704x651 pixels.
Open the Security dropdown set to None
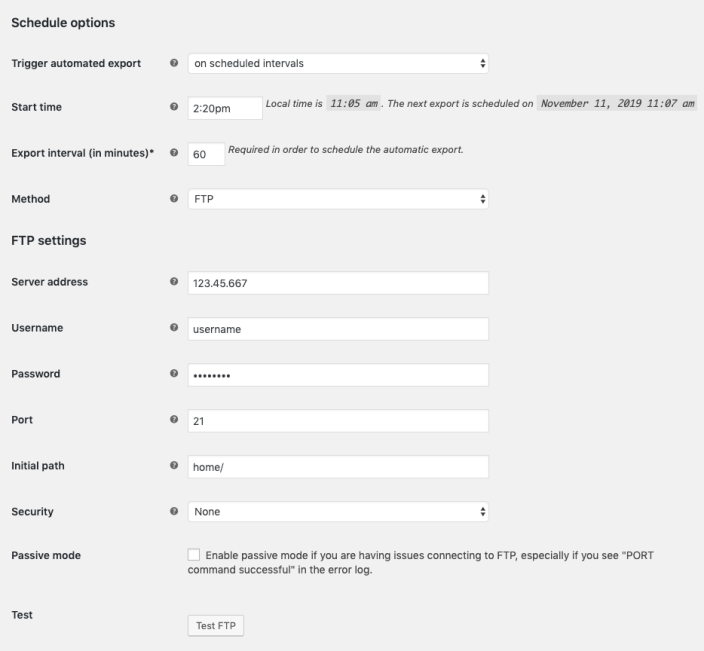pyautogui.click(x=338, y=512)
